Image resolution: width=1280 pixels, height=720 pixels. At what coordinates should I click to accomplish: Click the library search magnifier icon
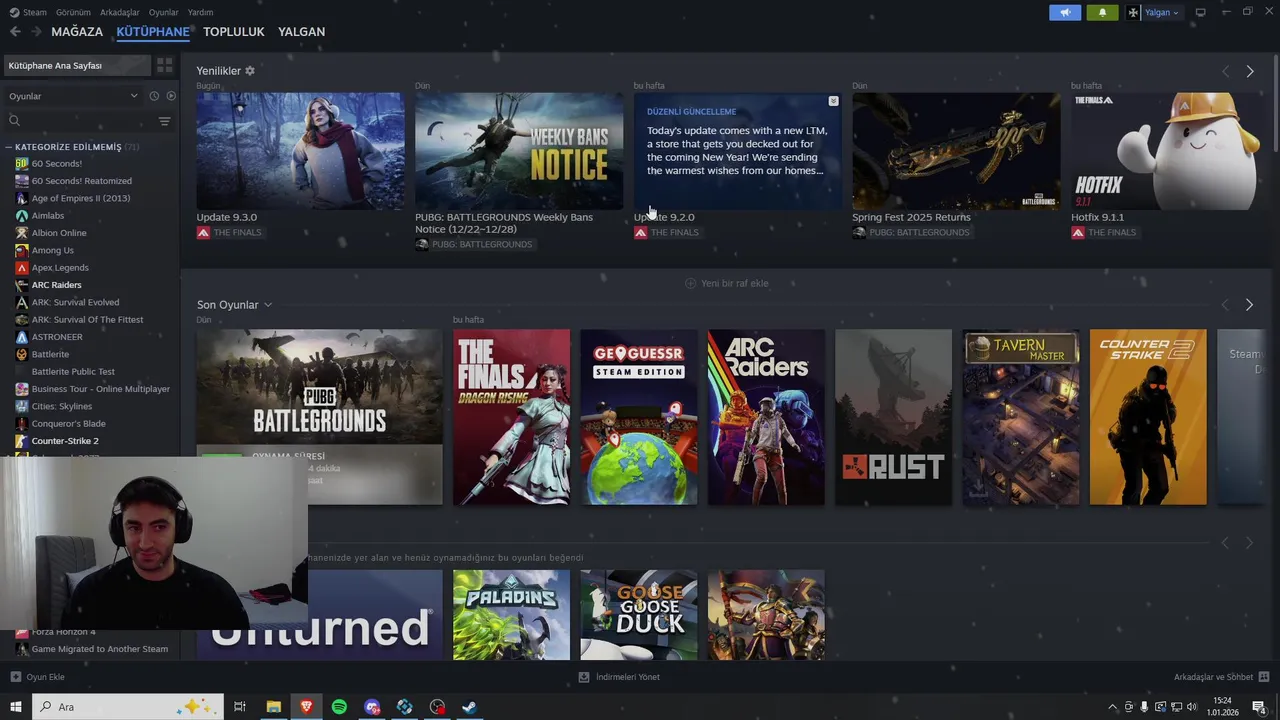coord(14,121)
